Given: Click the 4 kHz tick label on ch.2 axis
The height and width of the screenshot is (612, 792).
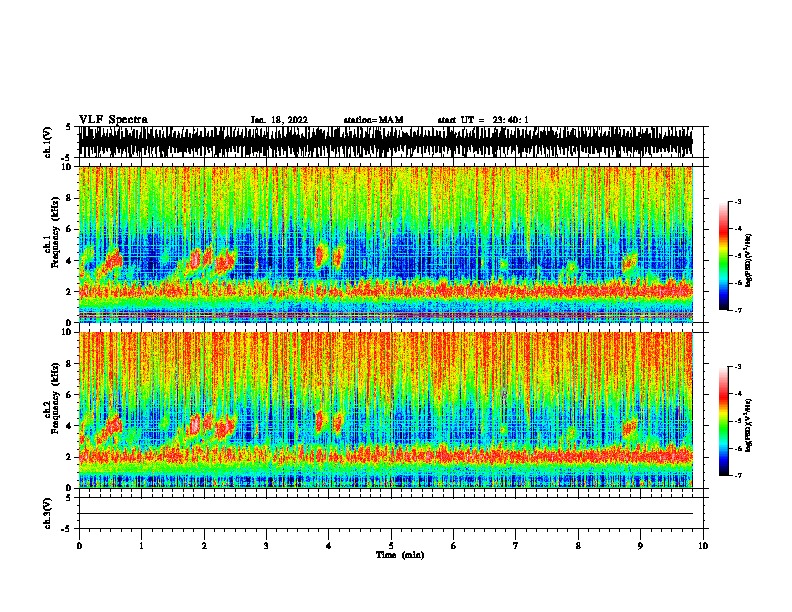Looking at the screenshot, I should tap(70, 426).
